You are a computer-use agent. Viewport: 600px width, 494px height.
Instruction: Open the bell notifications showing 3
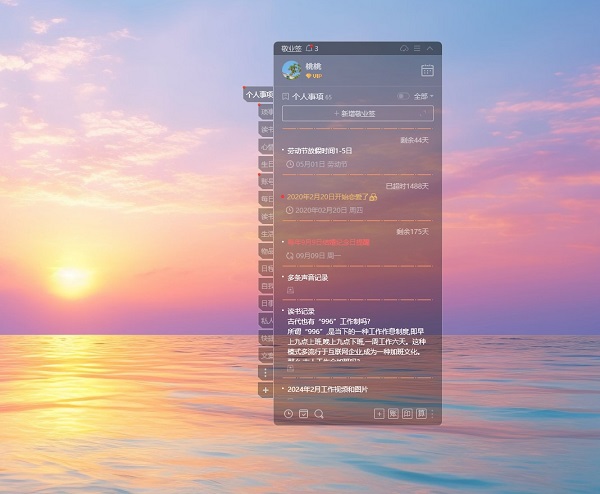tap(312, 48)
